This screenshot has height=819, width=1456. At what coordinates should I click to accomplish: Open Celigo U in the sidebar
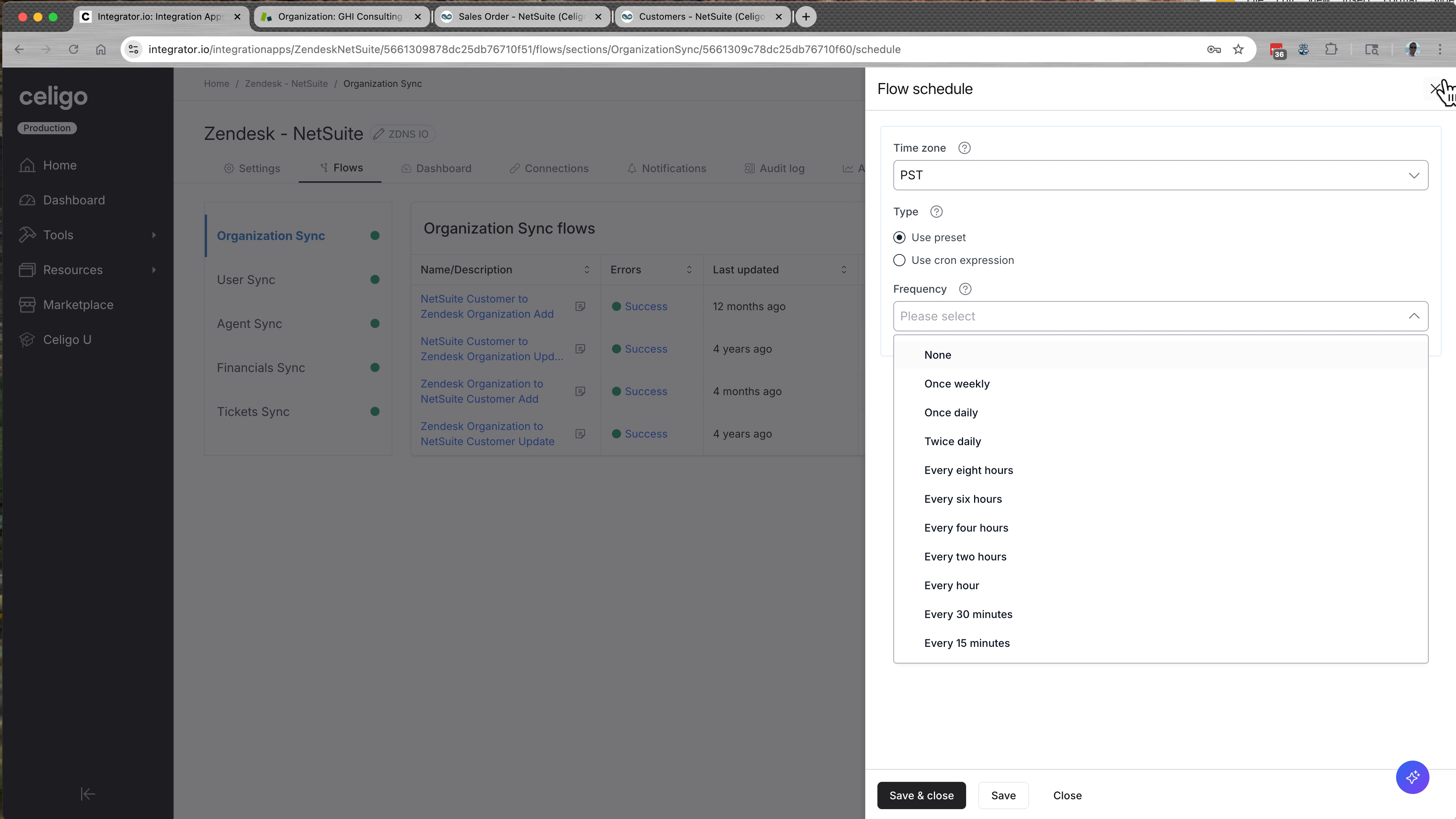(67, 339)
